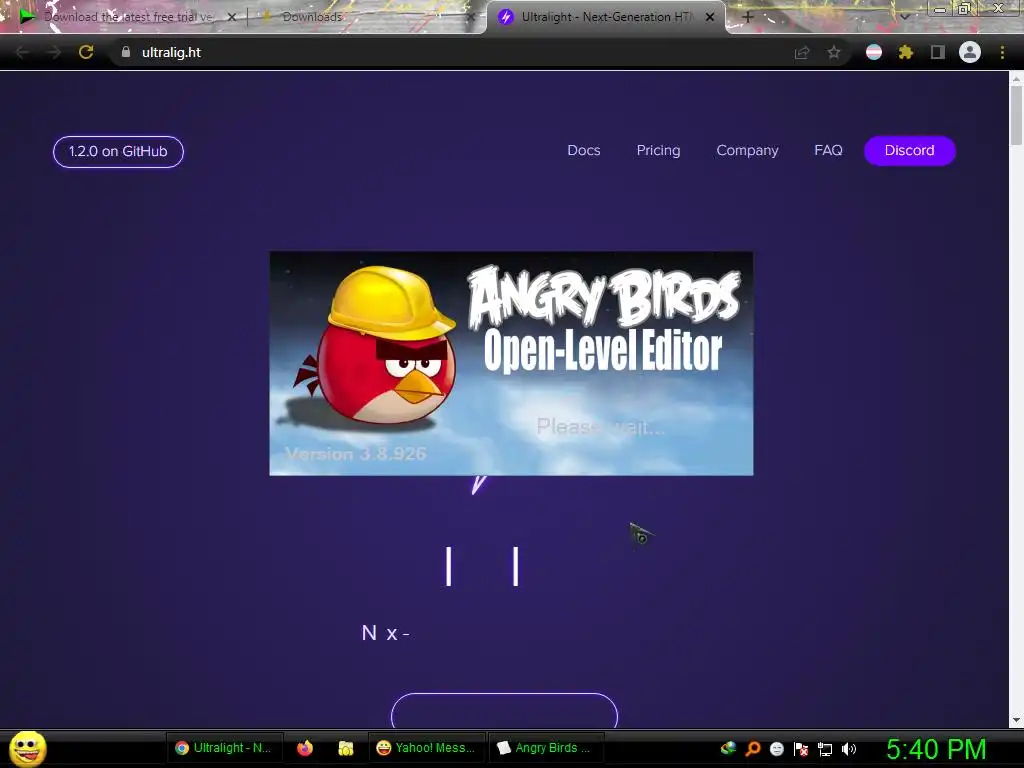Close the Ultralight tab
The image size is (1024, 768).
click(710, 17)
